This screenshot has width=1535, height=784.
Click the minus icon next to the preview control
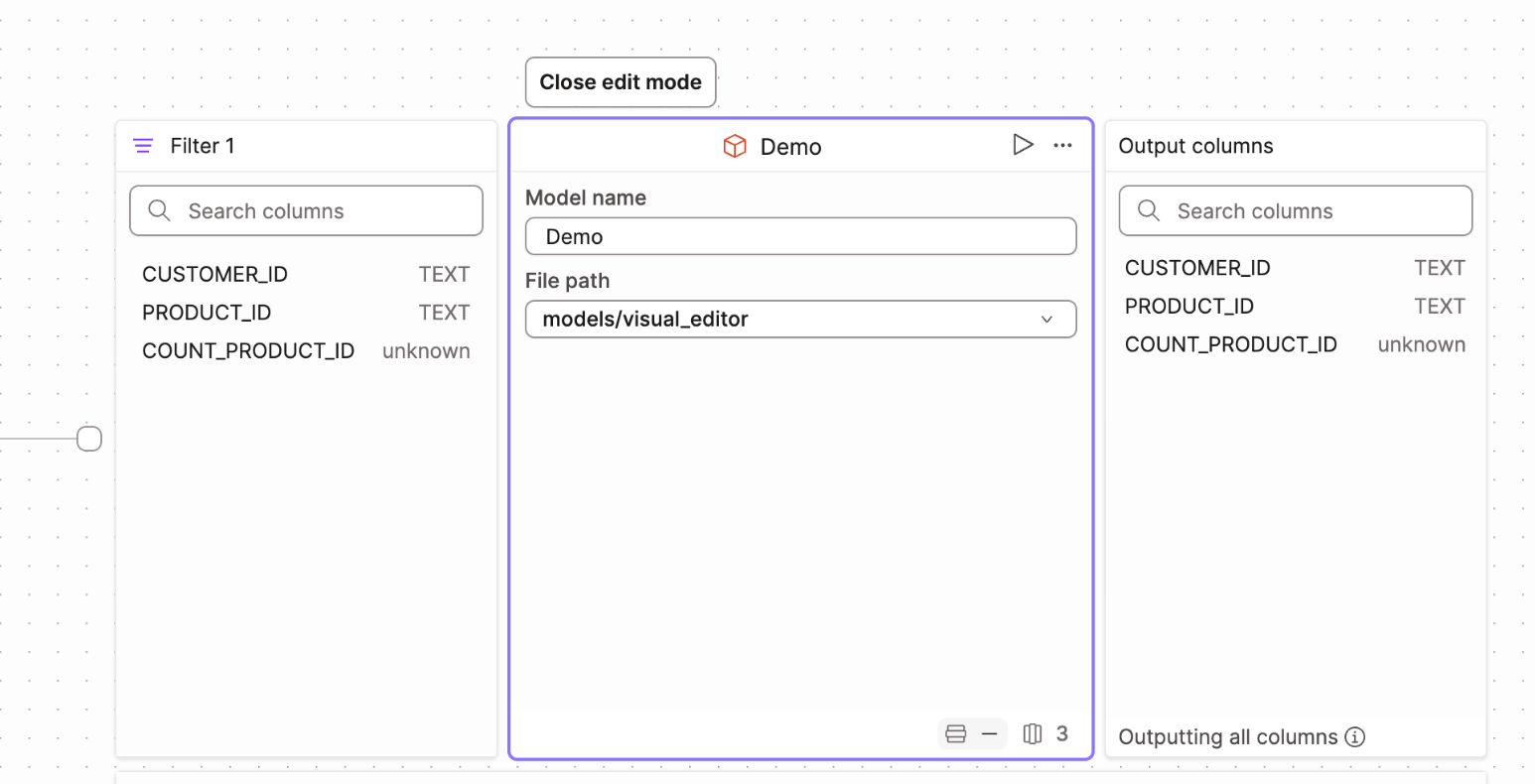click(x=989, y=733)
